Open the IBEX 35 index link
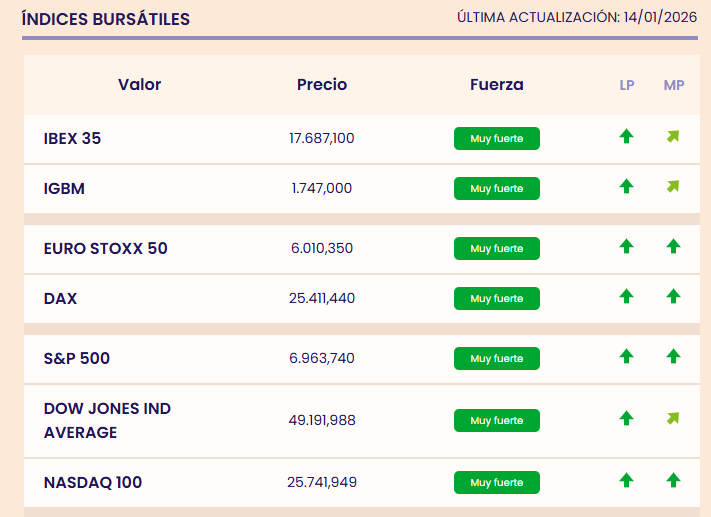The width and height of the screenshot is (711, 517). click(x=73, y=138)
